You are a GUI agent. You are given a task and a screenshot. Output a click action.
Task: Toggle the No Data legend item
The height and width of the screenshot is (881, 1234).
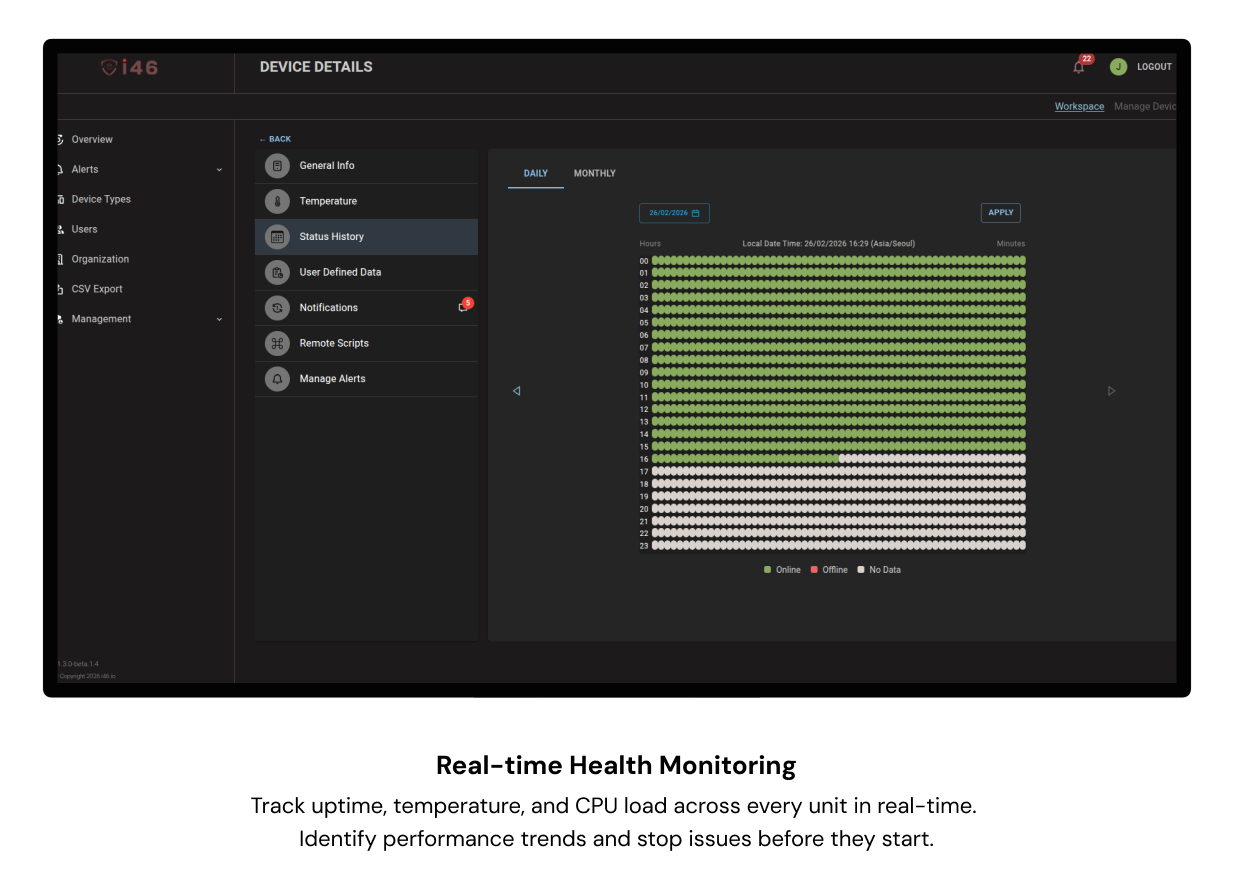click(879, 570)
